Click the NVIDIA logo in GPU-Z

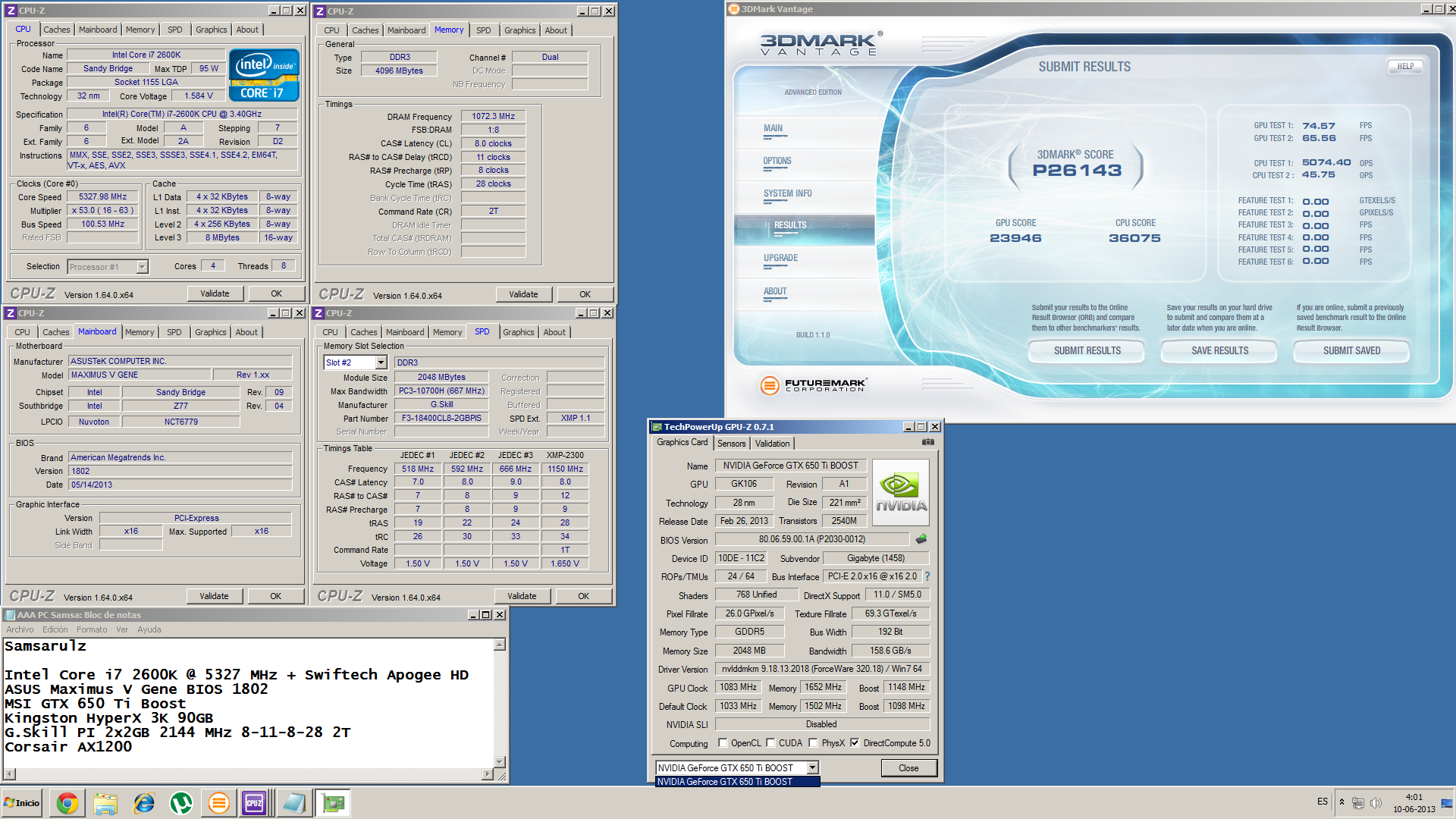[901, 493]
